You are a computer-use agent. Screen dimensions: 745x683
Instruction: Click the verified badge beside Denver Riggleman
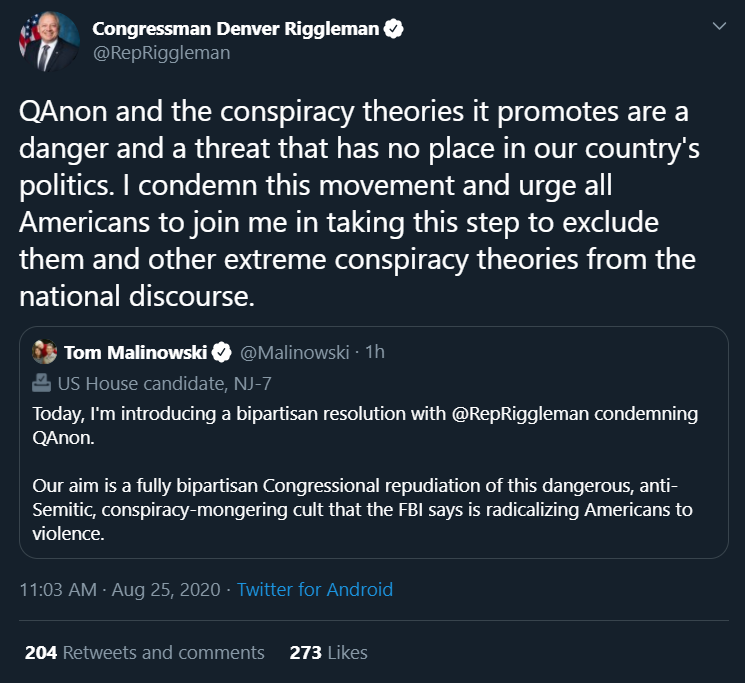(394, 29)
